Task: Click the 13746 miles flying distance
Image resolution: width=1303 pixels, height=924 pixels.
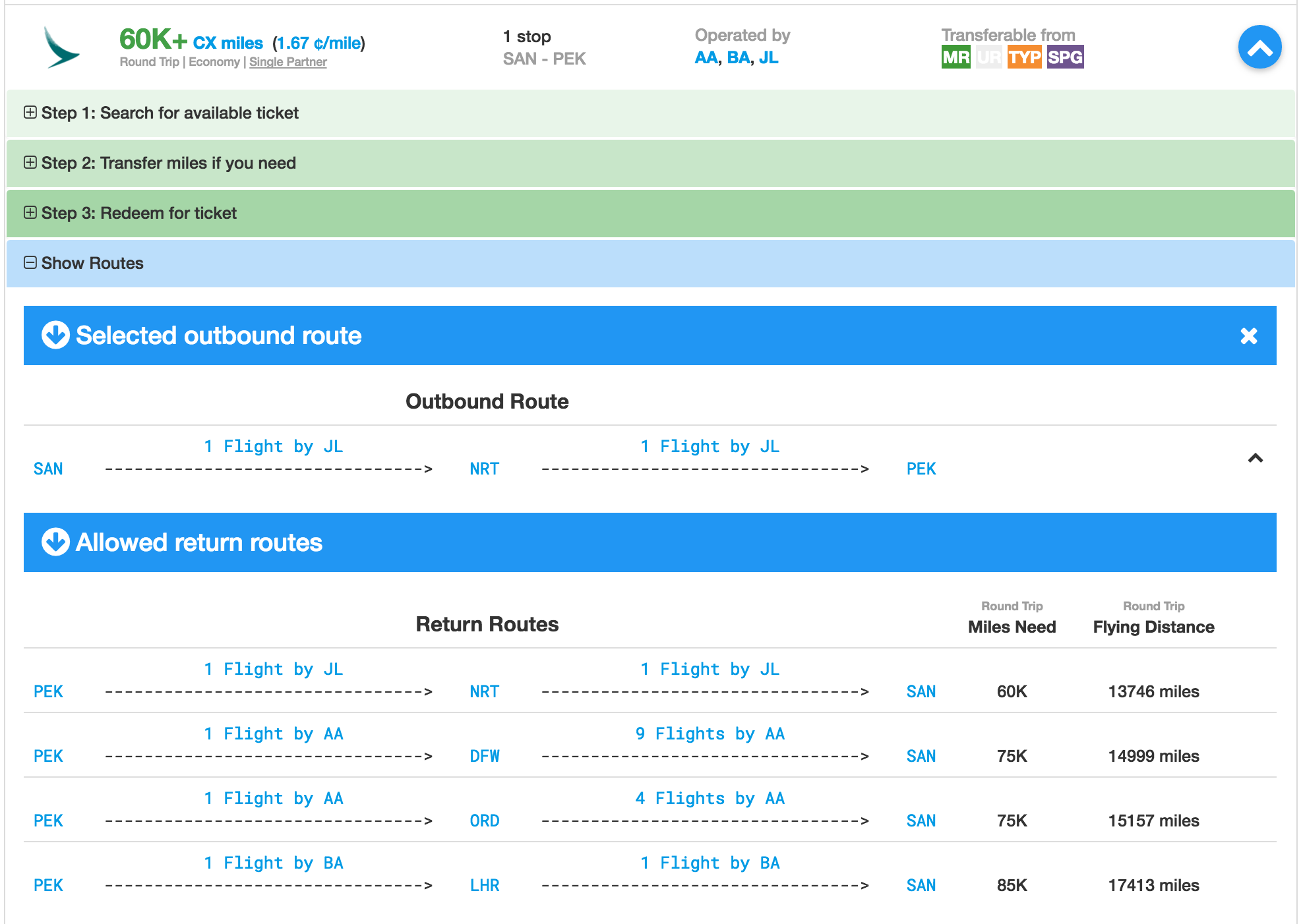Action: click(x=1153, y=691)
